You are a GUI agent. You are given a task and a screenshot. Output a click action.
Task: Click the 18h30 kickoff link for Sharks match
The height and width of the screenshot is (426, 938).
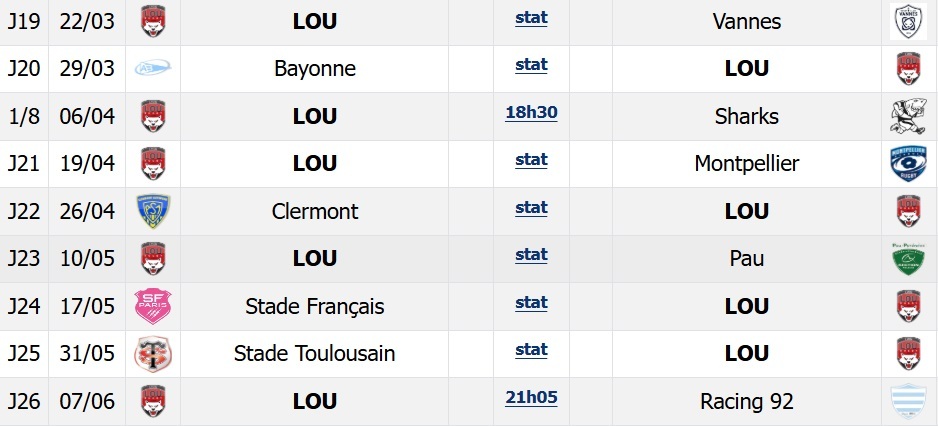pos(531,112)
